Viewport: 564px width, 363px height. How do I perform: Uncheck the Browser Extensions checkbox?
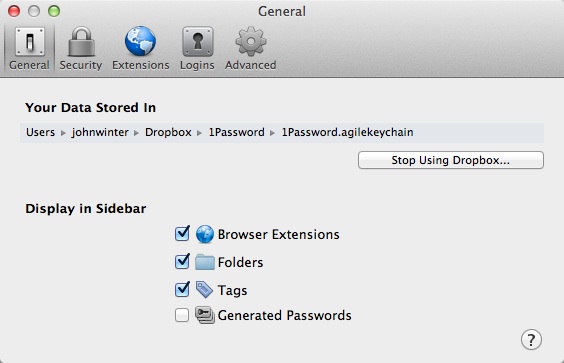182,234
